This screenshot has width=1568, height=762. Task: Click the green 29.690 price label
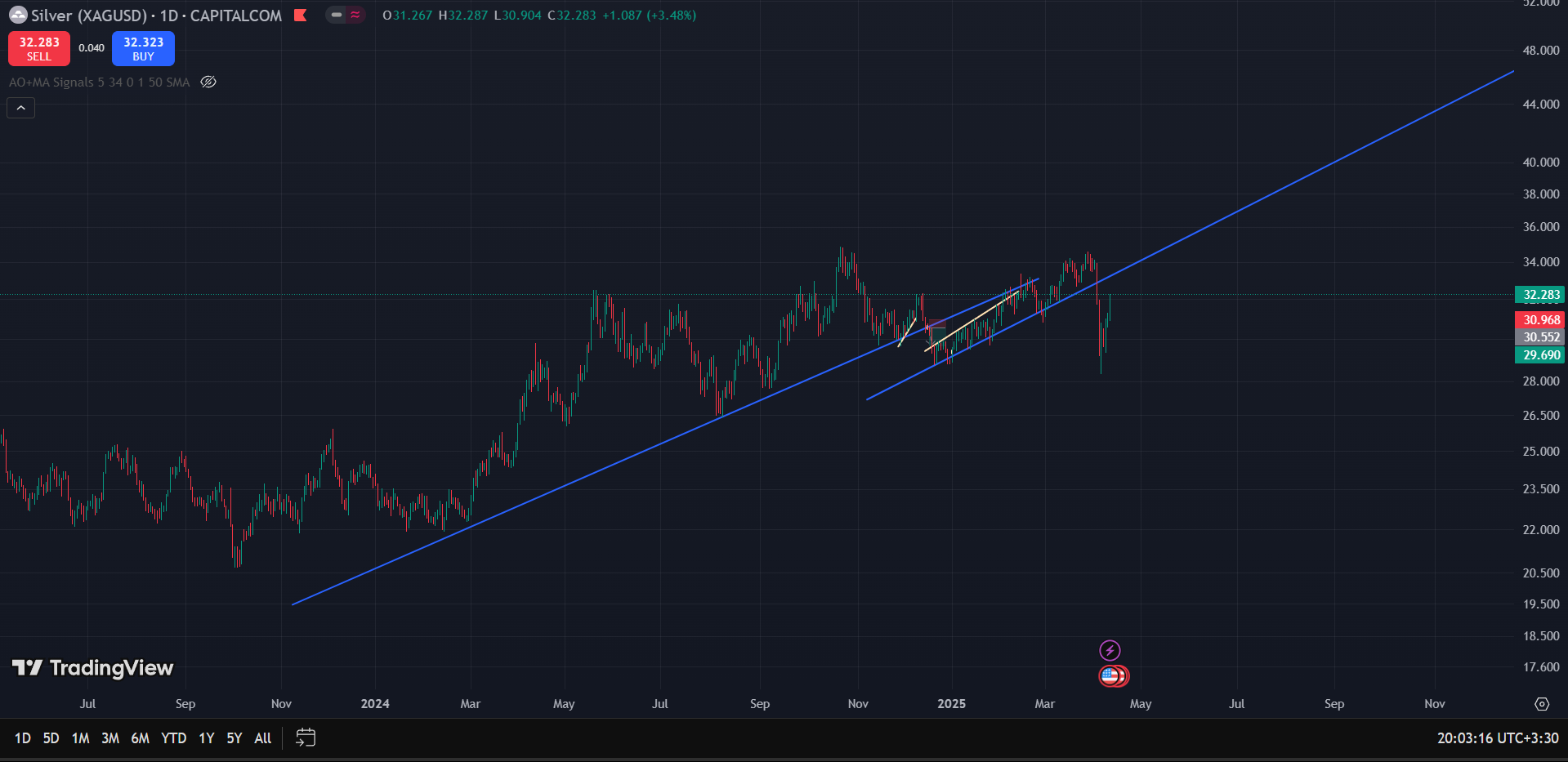(1540, 355)
